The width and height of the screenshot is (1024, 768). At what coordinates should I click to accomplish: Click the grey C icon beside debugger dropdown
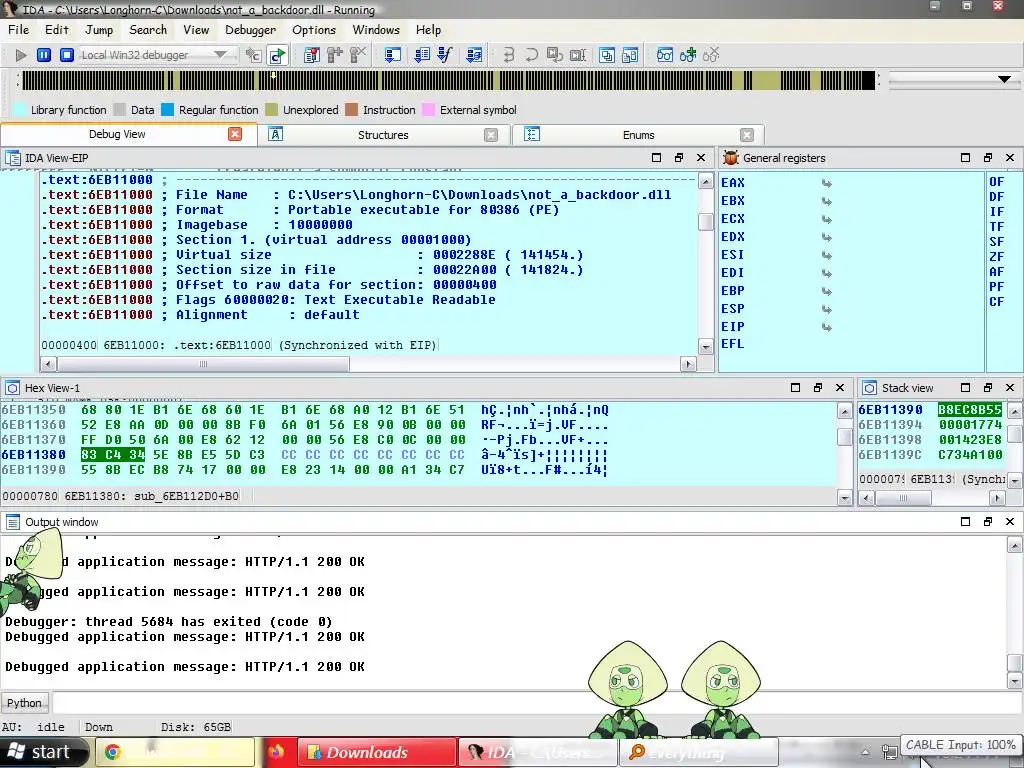(x=254, y=56)
